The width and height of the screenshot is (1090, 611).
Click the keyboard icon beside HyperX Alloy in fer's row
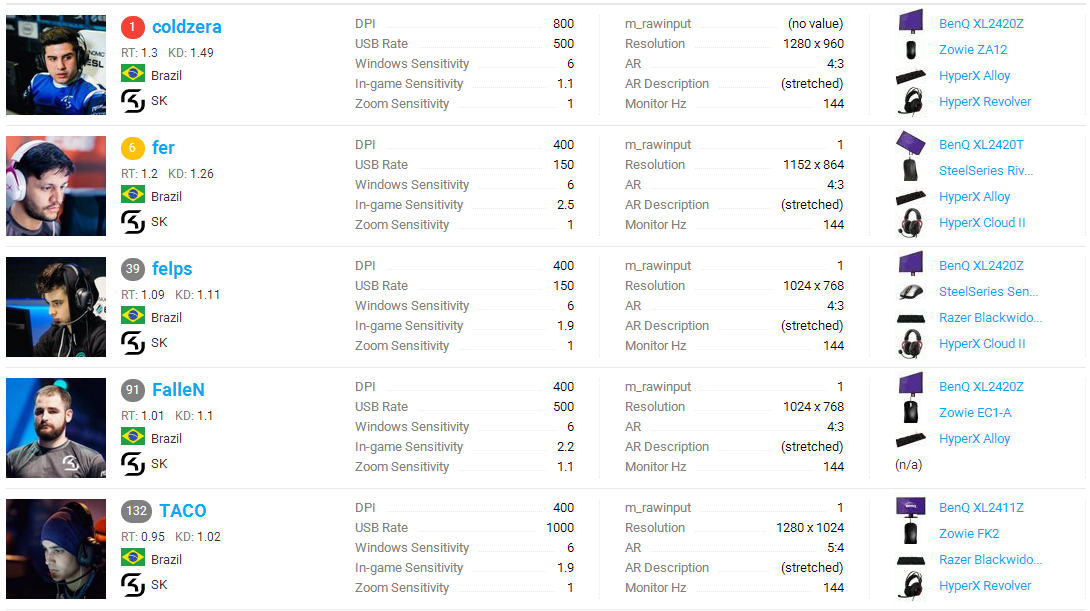tap(910, 197)
